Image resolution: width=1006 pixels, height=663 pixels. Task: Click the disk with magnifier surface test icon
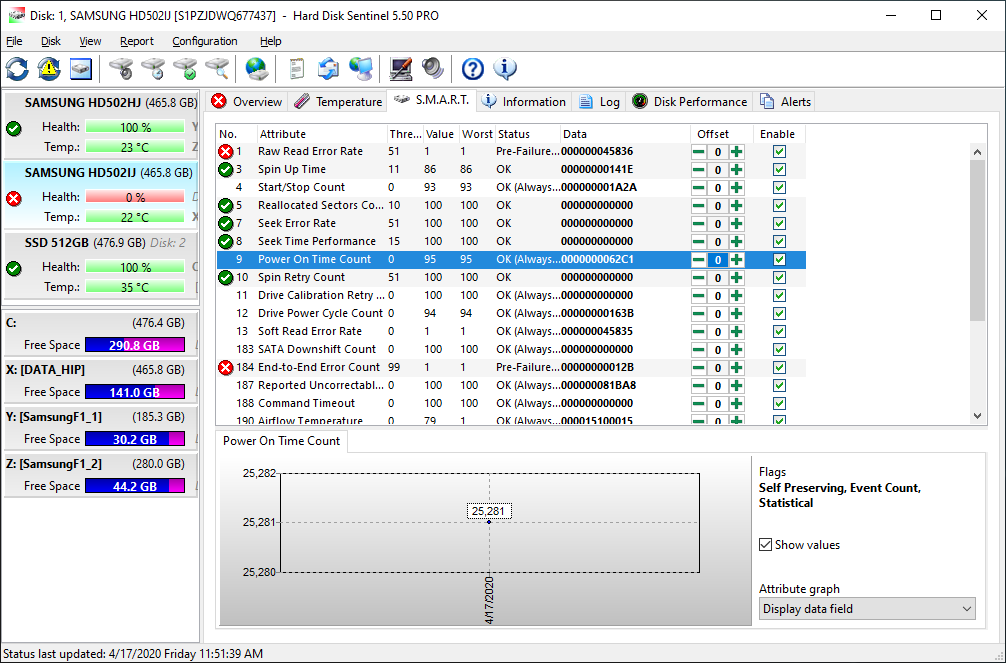(217, 69)
